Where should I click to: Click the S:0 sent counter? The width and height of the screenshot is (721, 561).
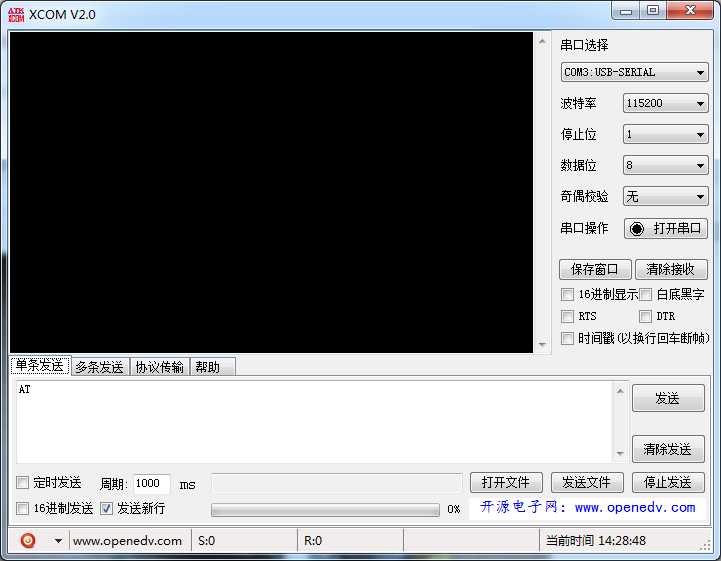pyautogui.click(x=206, y=541)
